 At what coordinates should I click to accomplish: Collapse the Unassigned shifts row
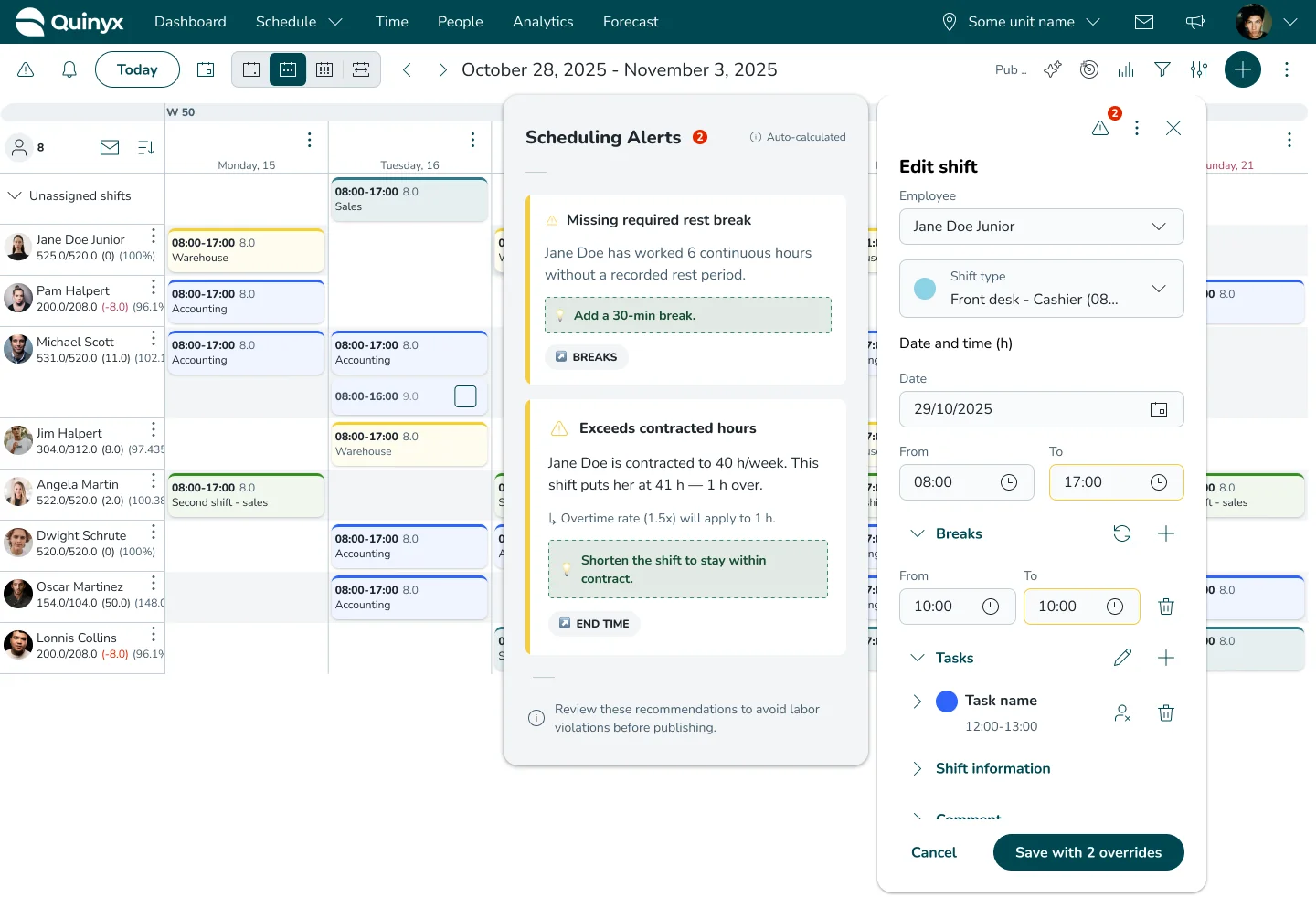click(x=15, y=195)
